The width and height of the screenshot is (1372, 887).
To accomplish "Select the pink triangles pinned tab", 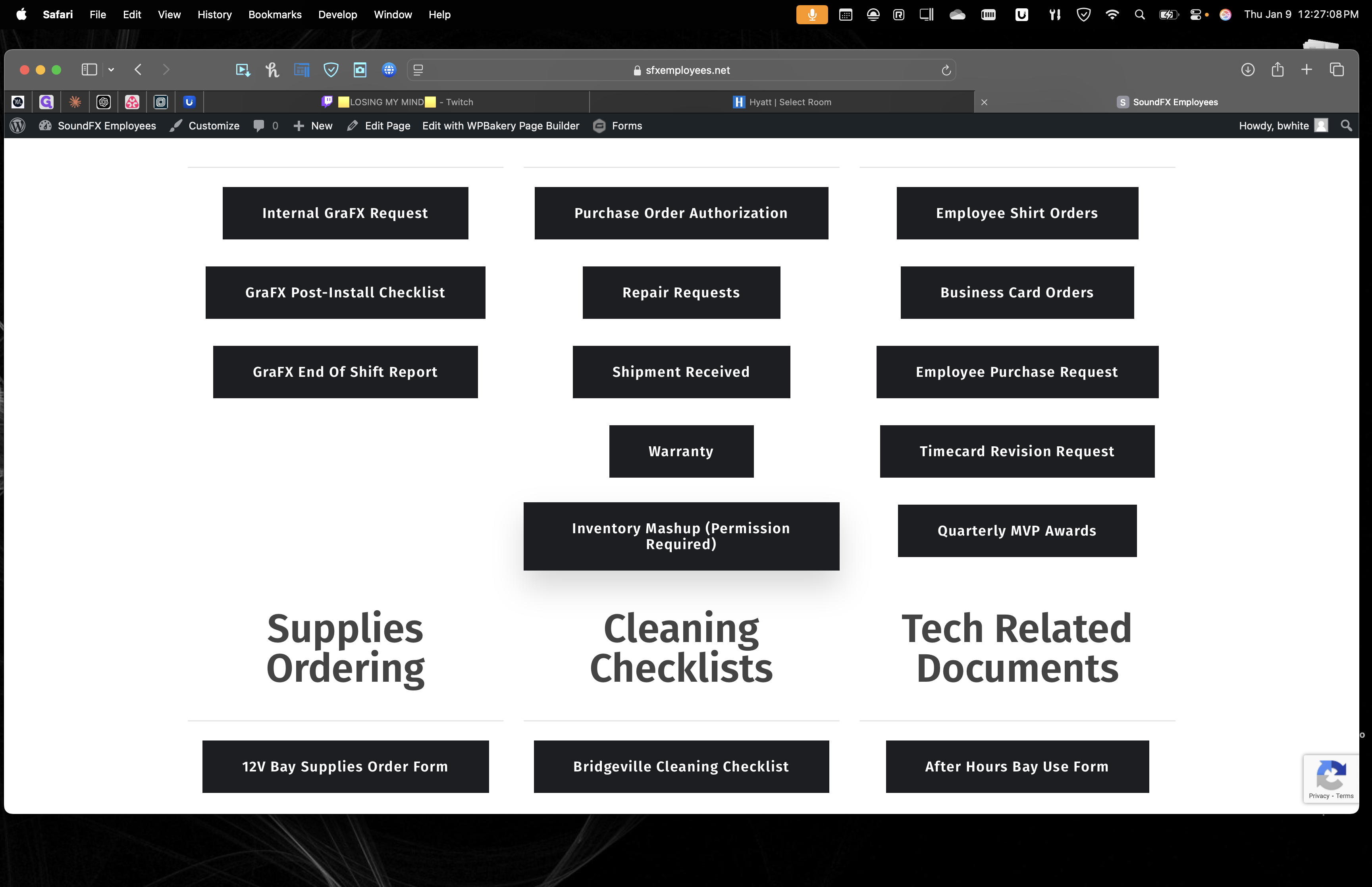I will (x=132, y=102).
